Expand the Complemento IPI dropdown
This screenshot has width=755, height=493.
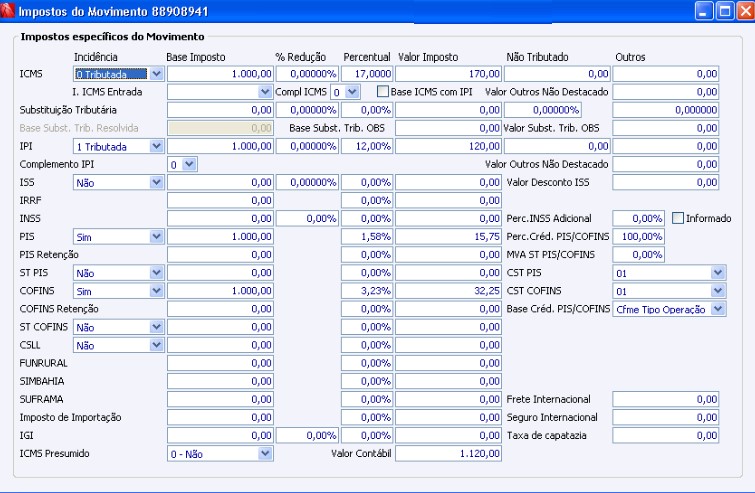tap(190, 164)
